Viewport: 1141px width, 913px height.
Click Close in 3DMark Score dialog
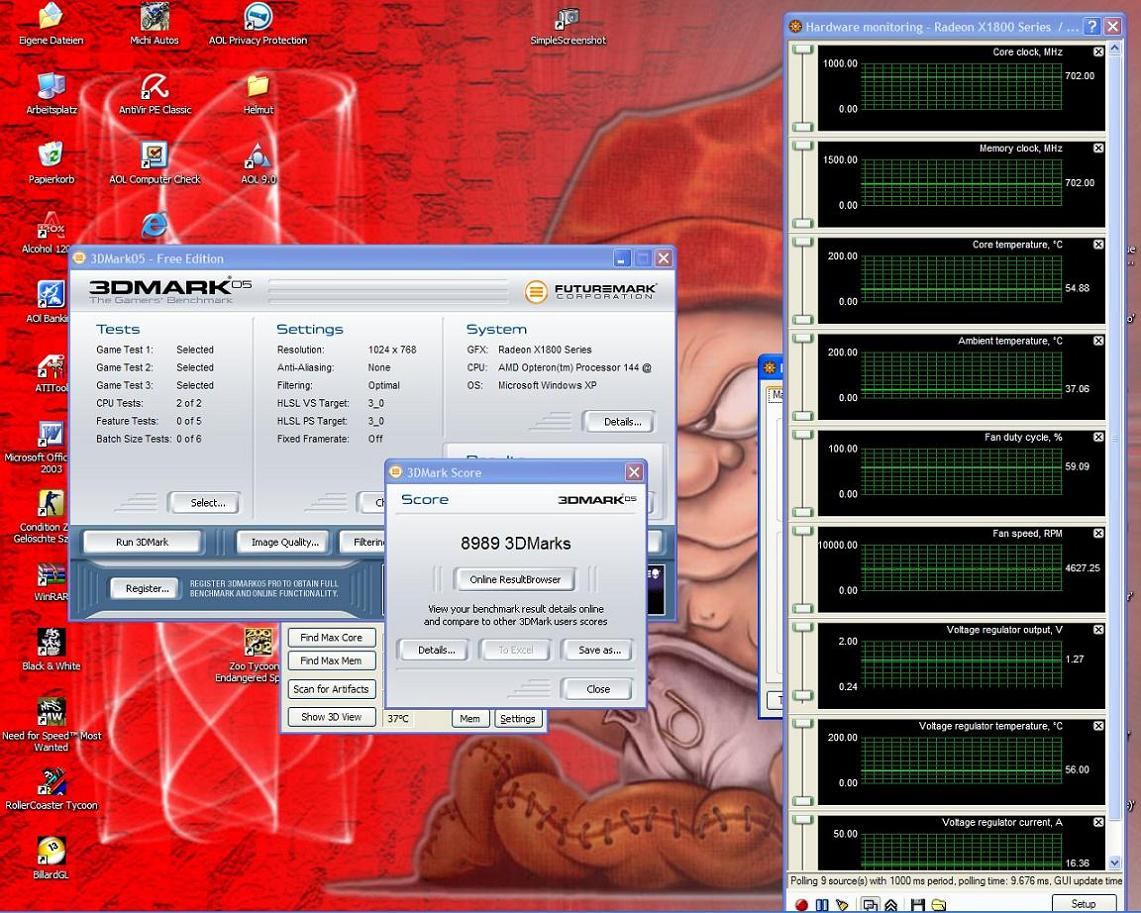597,689
